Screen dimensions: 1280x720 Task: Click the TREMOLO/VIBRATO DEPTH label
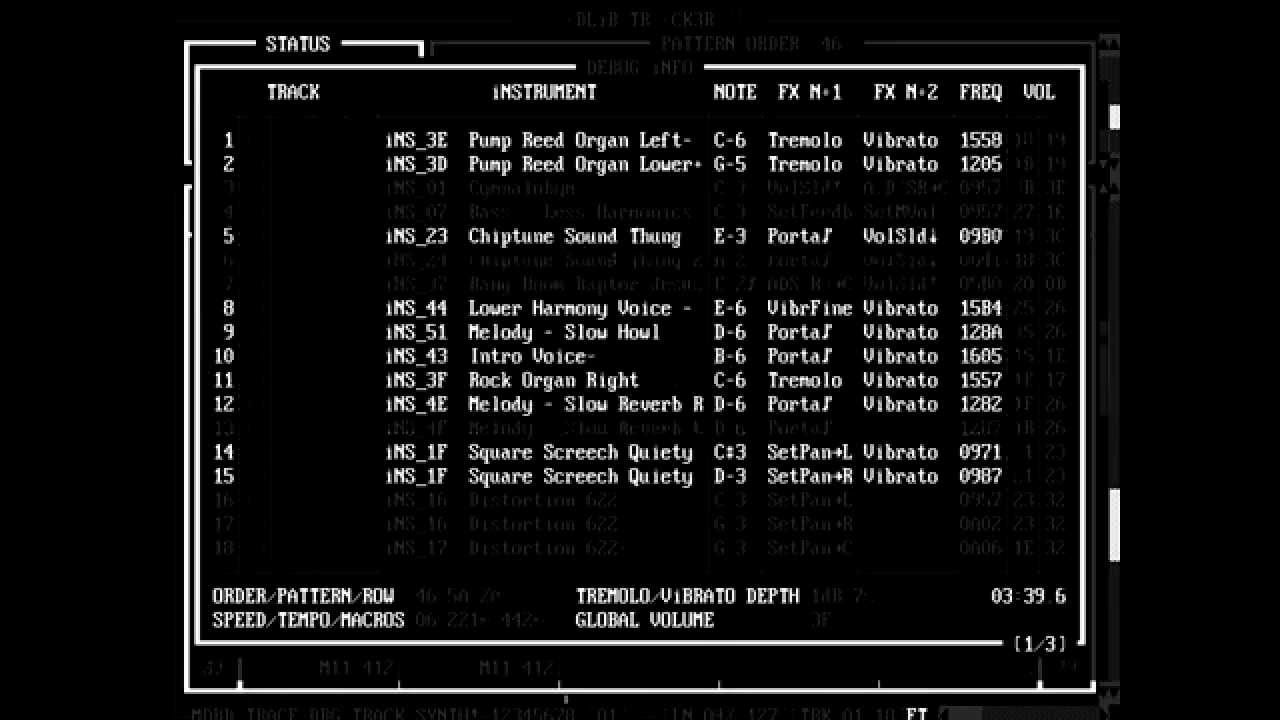688,597
